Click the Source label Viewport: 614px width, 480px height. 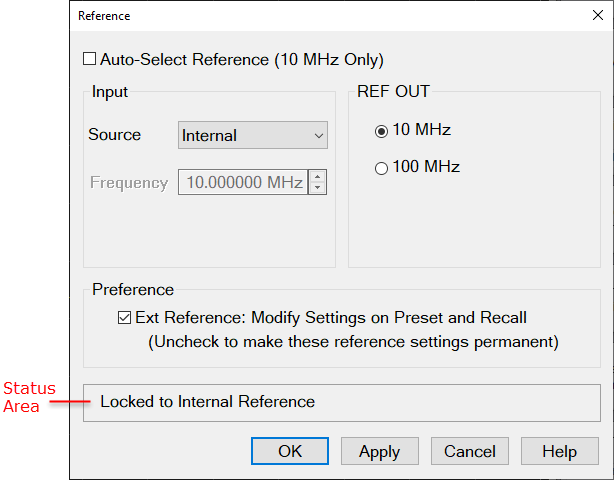point(114,135)
